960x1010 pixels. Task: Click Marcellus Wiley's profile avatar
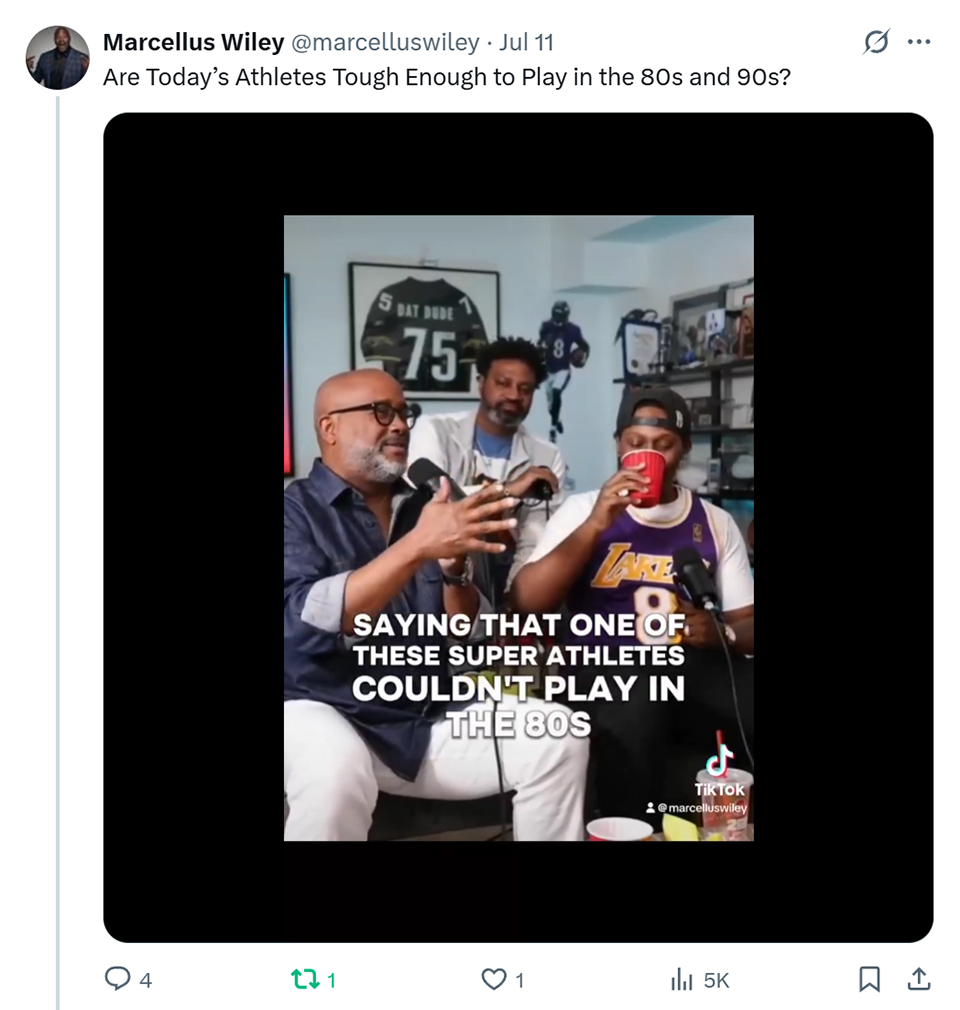point(58,58)
